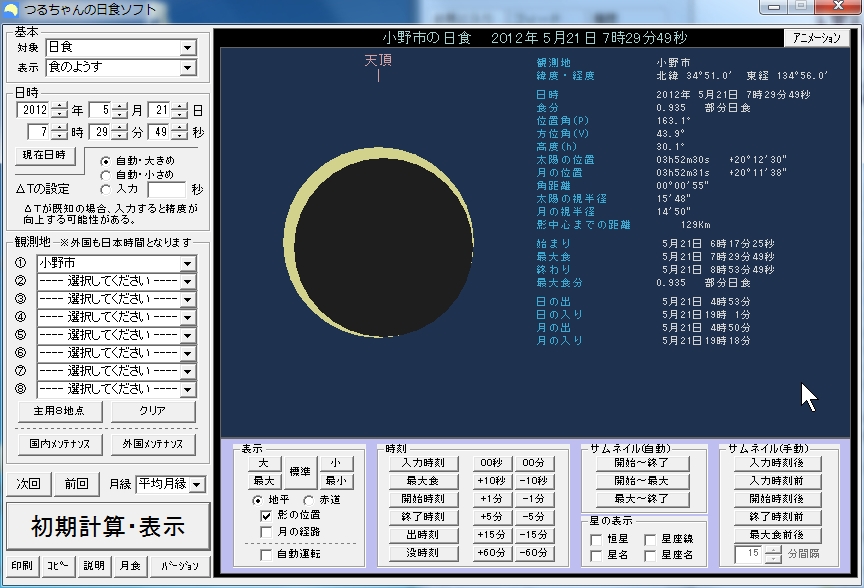This screenshot has width=864, height=588.
Task: Open 外国メンテナンス
Action: (x=153, y=444)
